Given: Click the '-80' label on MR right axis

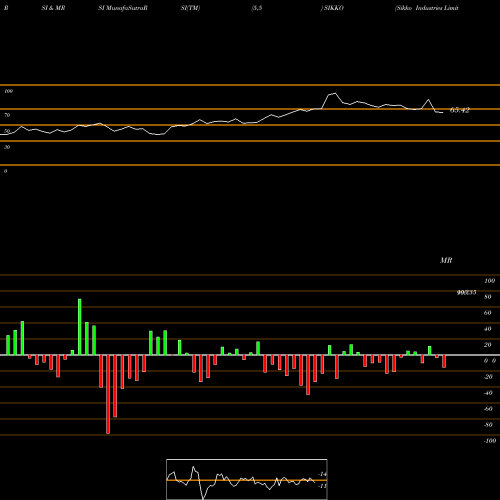Looking at the screenshot, I should (488, 425).
